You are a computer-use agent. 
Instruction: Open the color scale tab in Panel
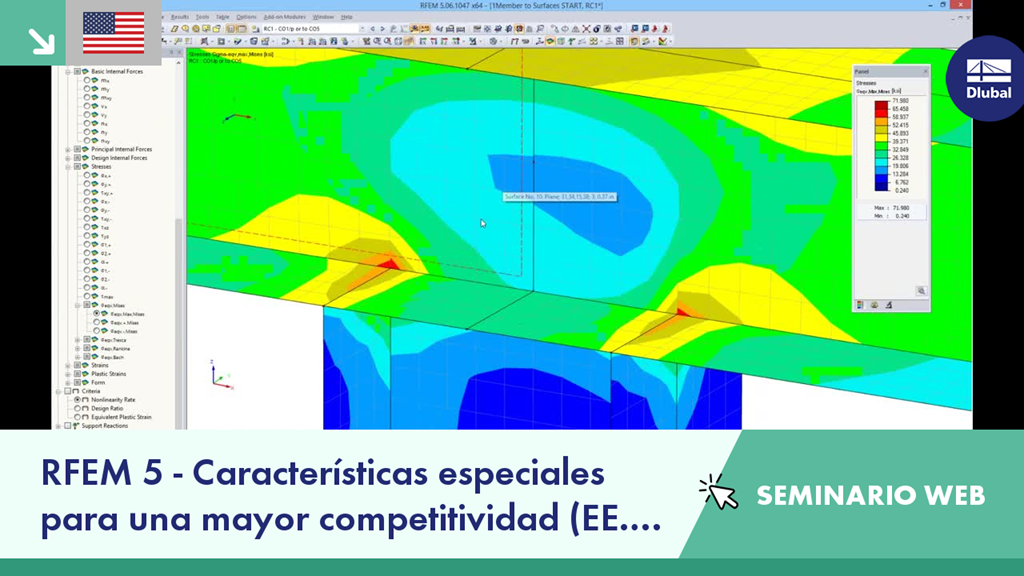(x=860, y=305)
